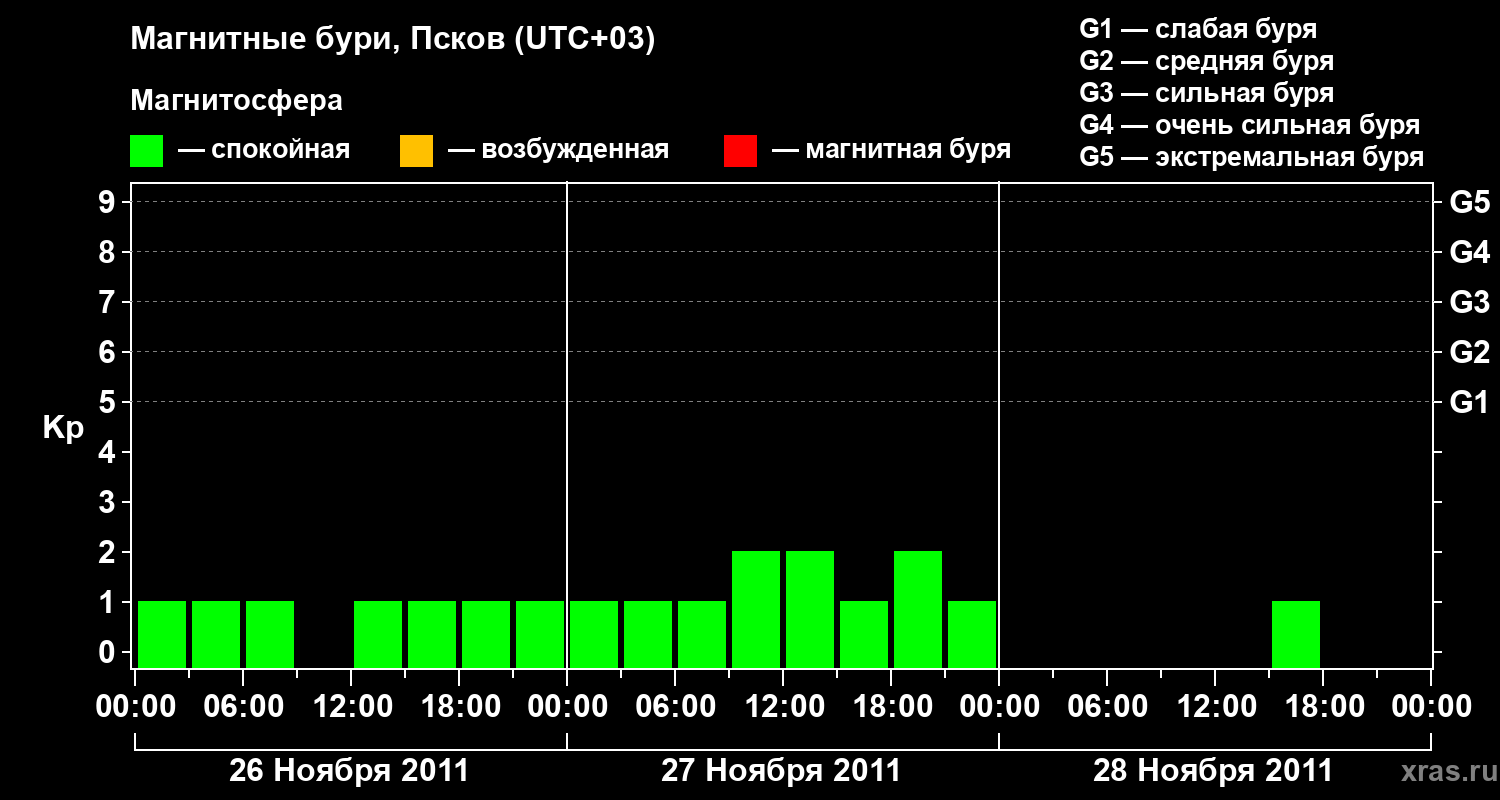Click the 06:00 time label of 27 Ноября
The height and width of the screenshot is (800, 1500).
675,707
